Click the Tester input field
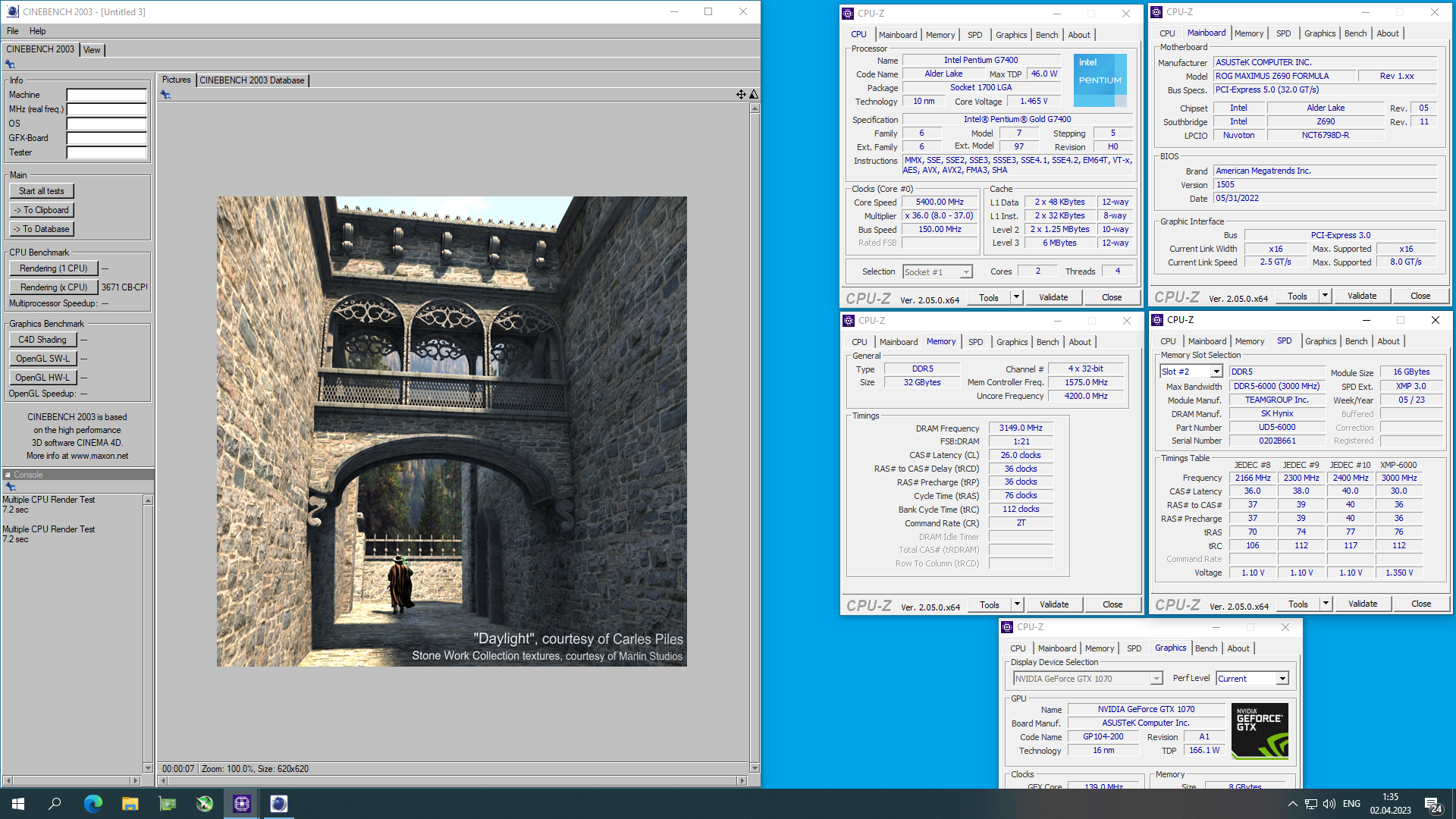The height and width of the screenshot is (819, 1456). tap(106, 152)
